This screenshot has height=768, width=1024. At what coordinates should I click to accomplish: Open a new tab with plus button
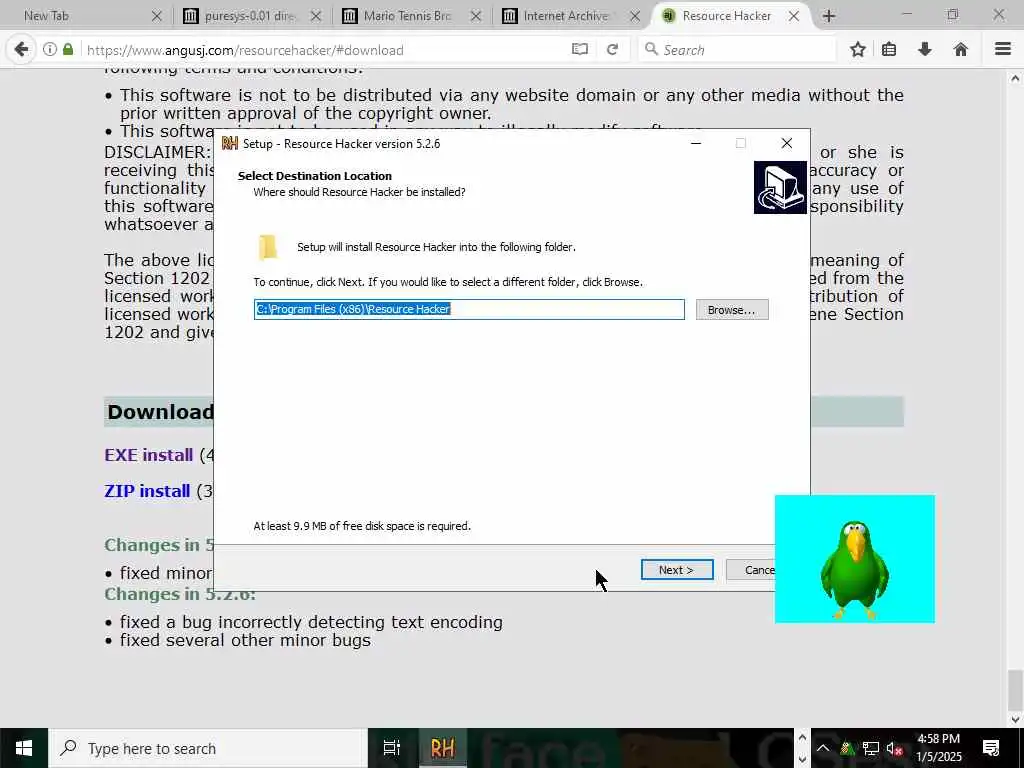tap(829, 16)
